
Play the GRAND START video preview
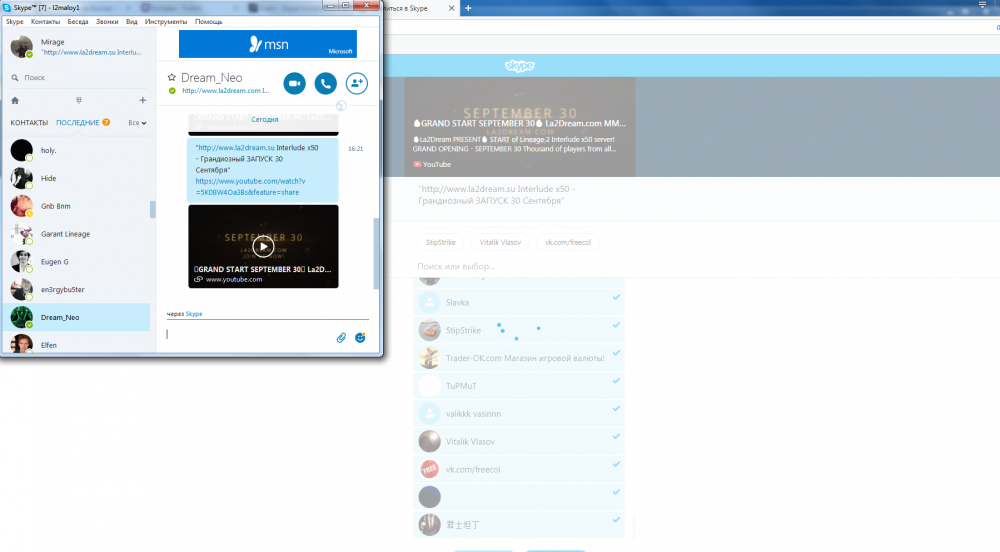(263, 246)
